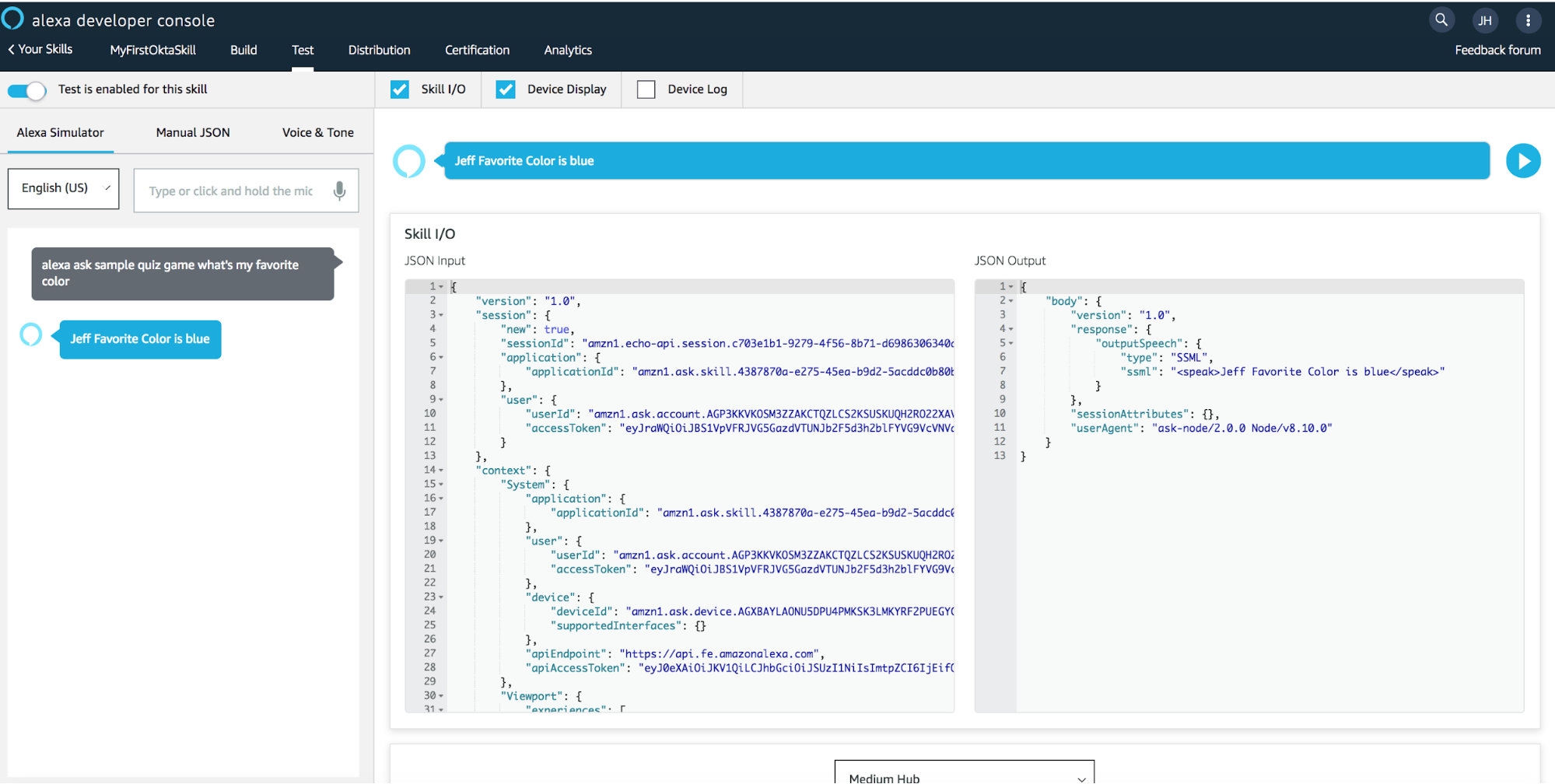
Task: Go back to Your Skills
Action: point(40,49)
